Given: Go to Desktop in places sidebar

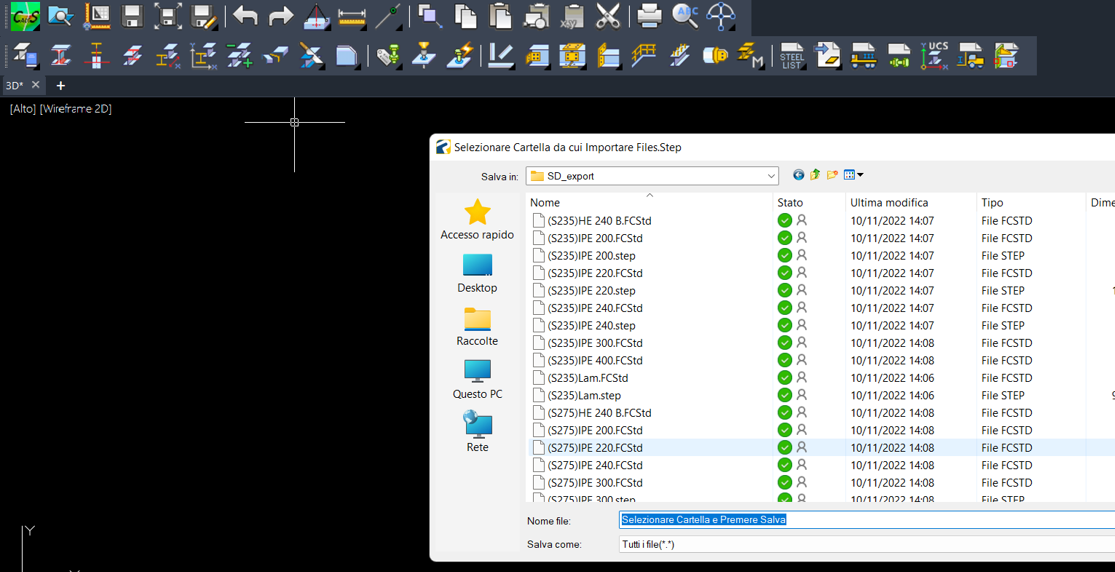Looking at the screenshot, I should pyautogui.click(x=477, y=273).
